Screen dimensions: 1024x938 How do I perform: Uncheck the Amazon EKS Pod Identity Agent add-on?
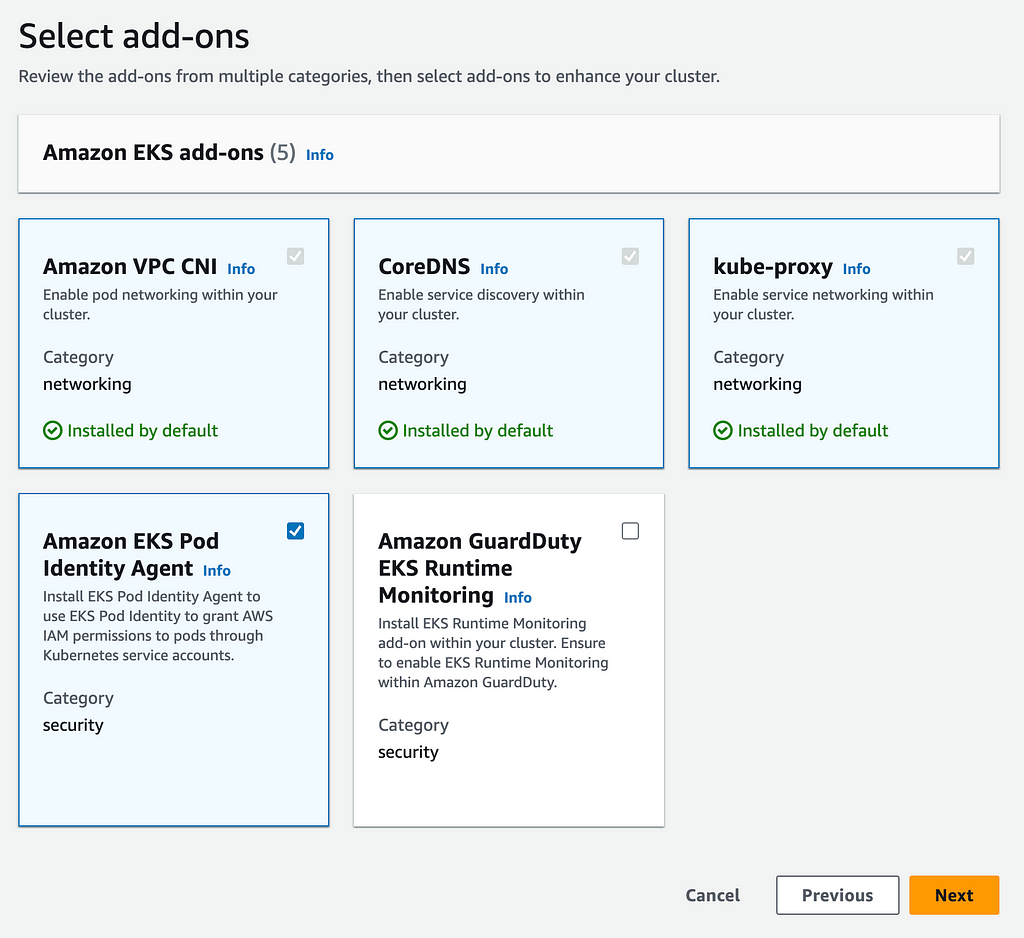click(x=295, y=531)
